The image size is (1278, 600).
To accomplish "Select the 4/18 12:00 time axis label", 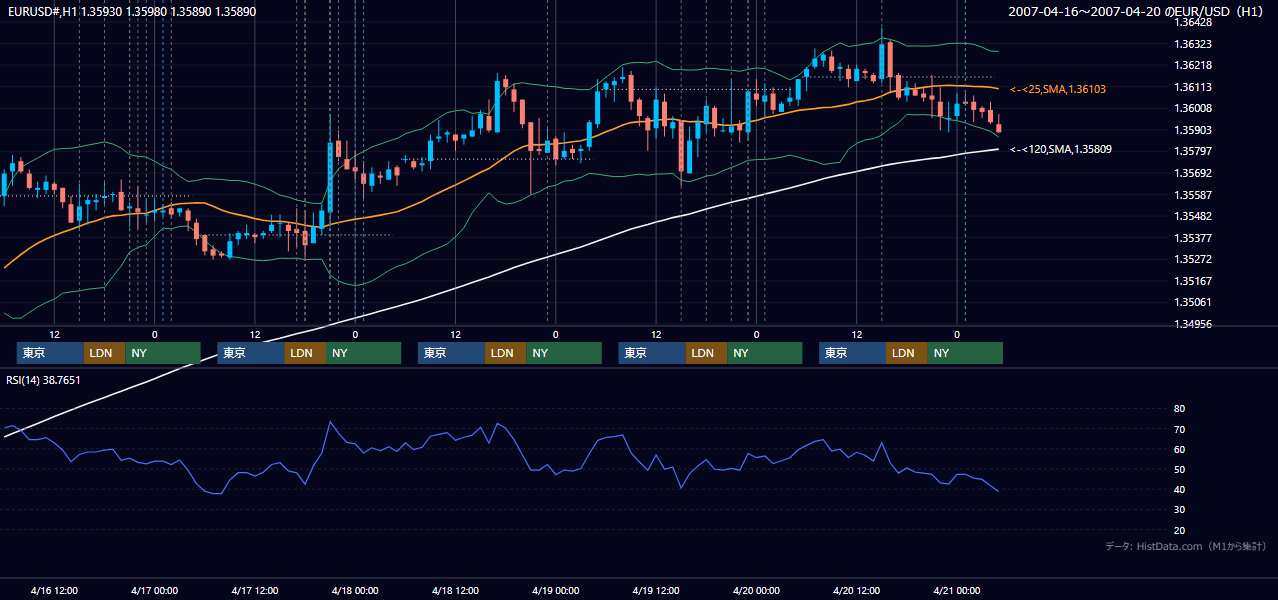I will pyautogui.click(x=456, y=591).
